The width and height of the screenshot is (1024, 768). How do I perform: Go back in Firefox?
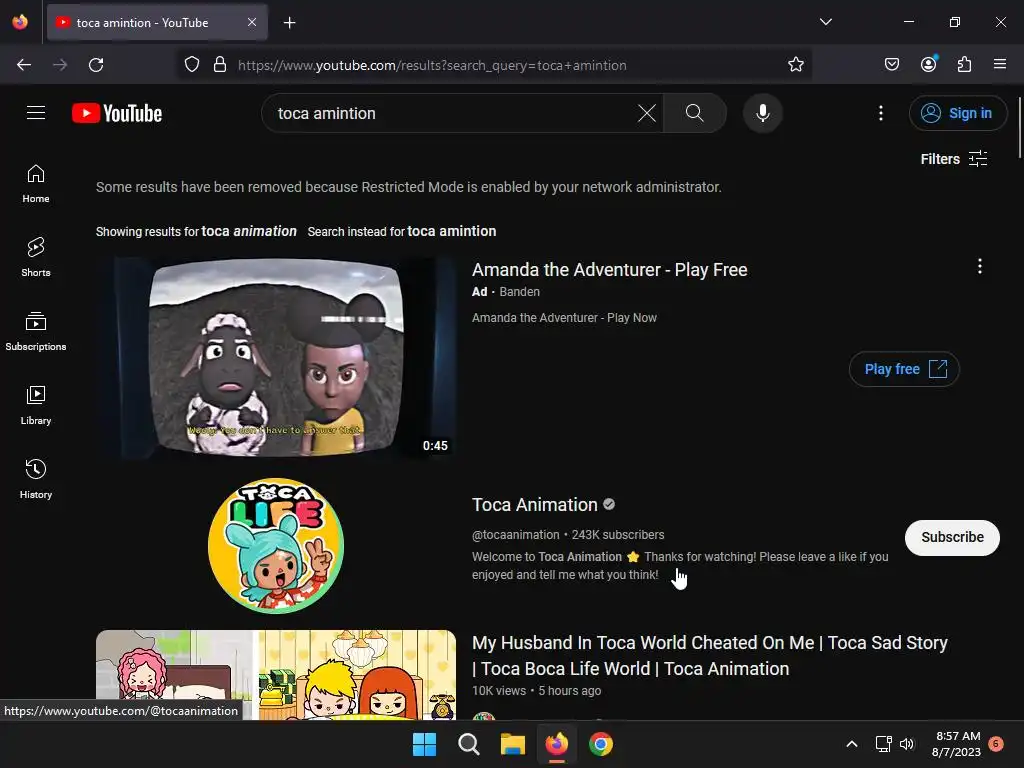[x=24, y=65]
